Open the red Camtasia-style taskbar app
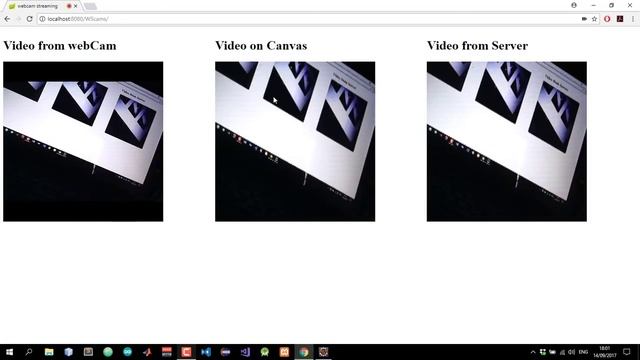 point(186,352)
